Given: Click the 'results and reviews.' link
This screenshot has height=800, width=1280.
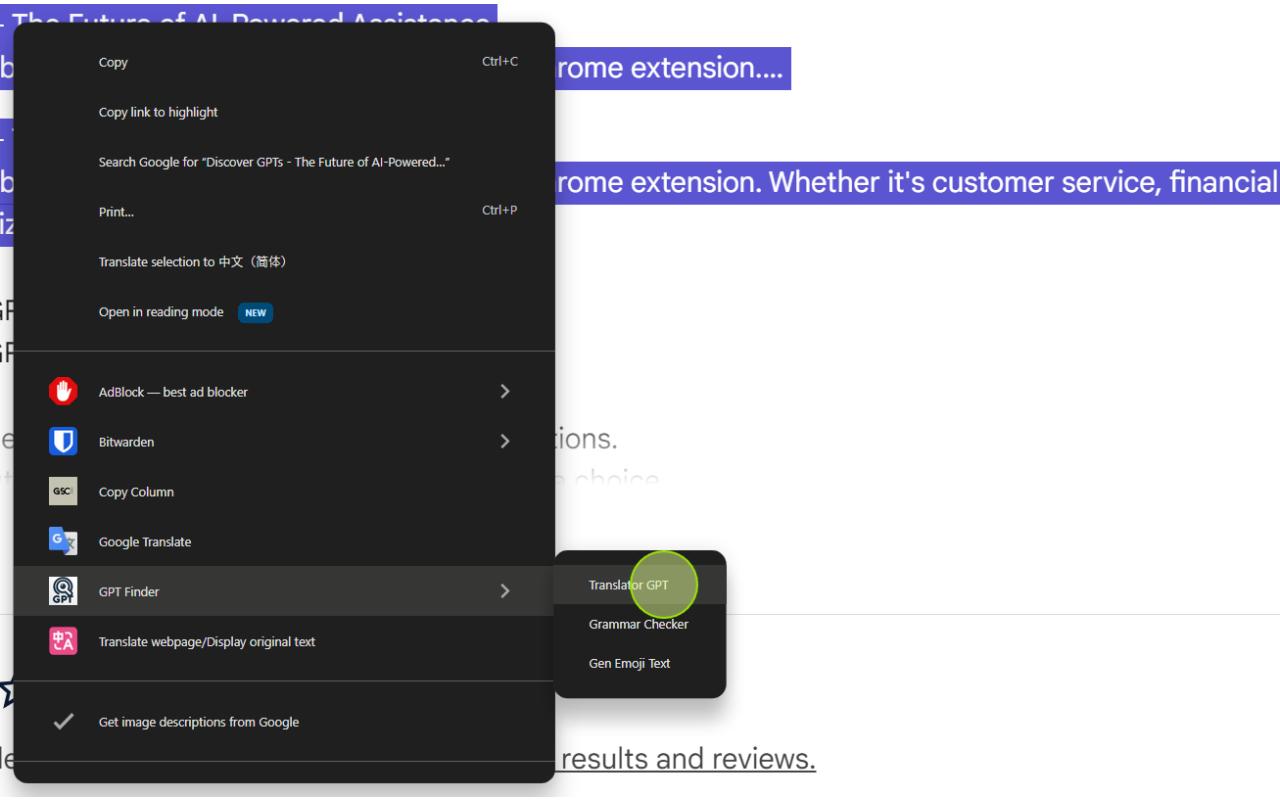Looking at the screenshot, I should [688, 759].
